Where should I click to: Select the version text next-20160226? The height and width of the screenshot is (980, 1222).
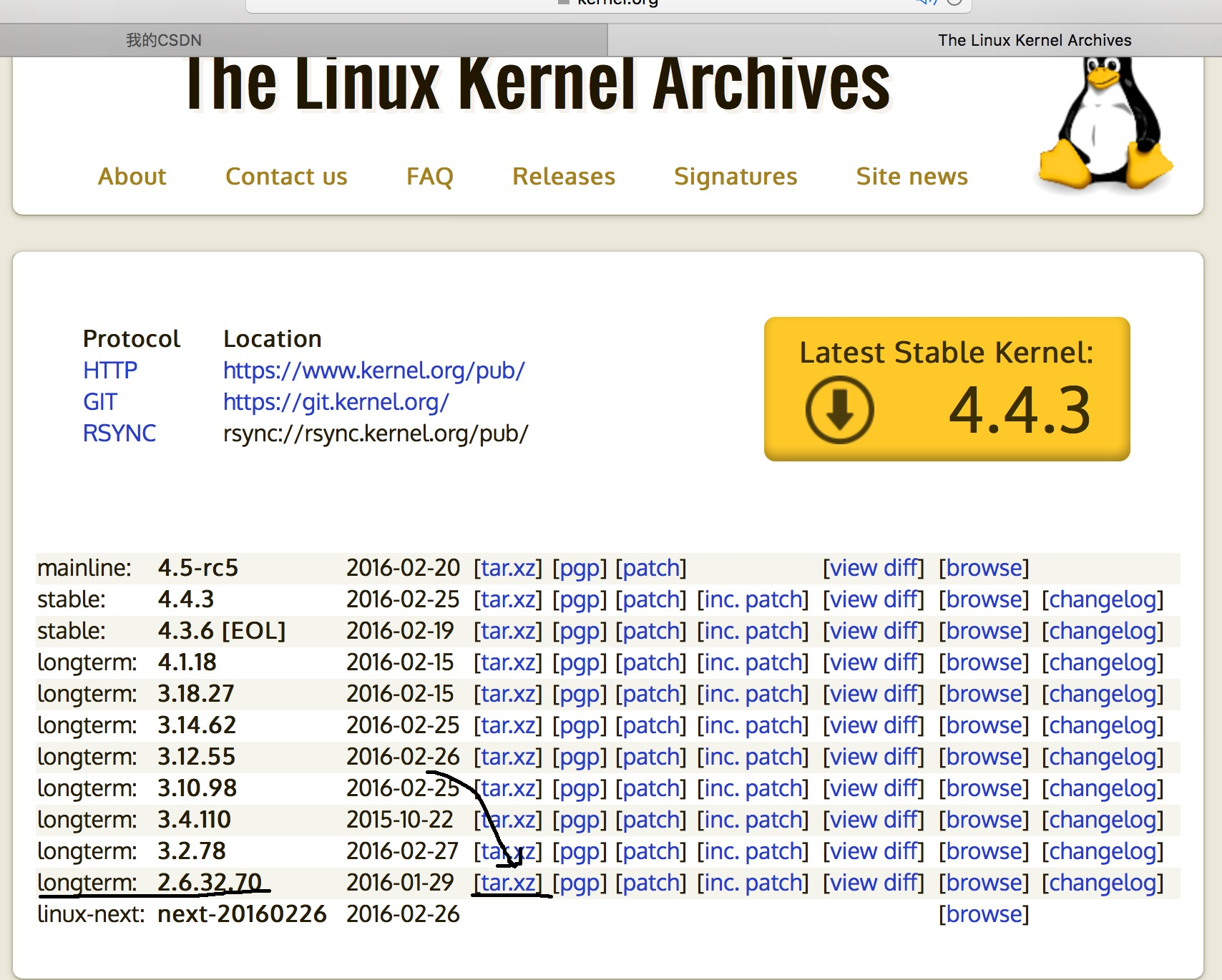pos(242,914)
